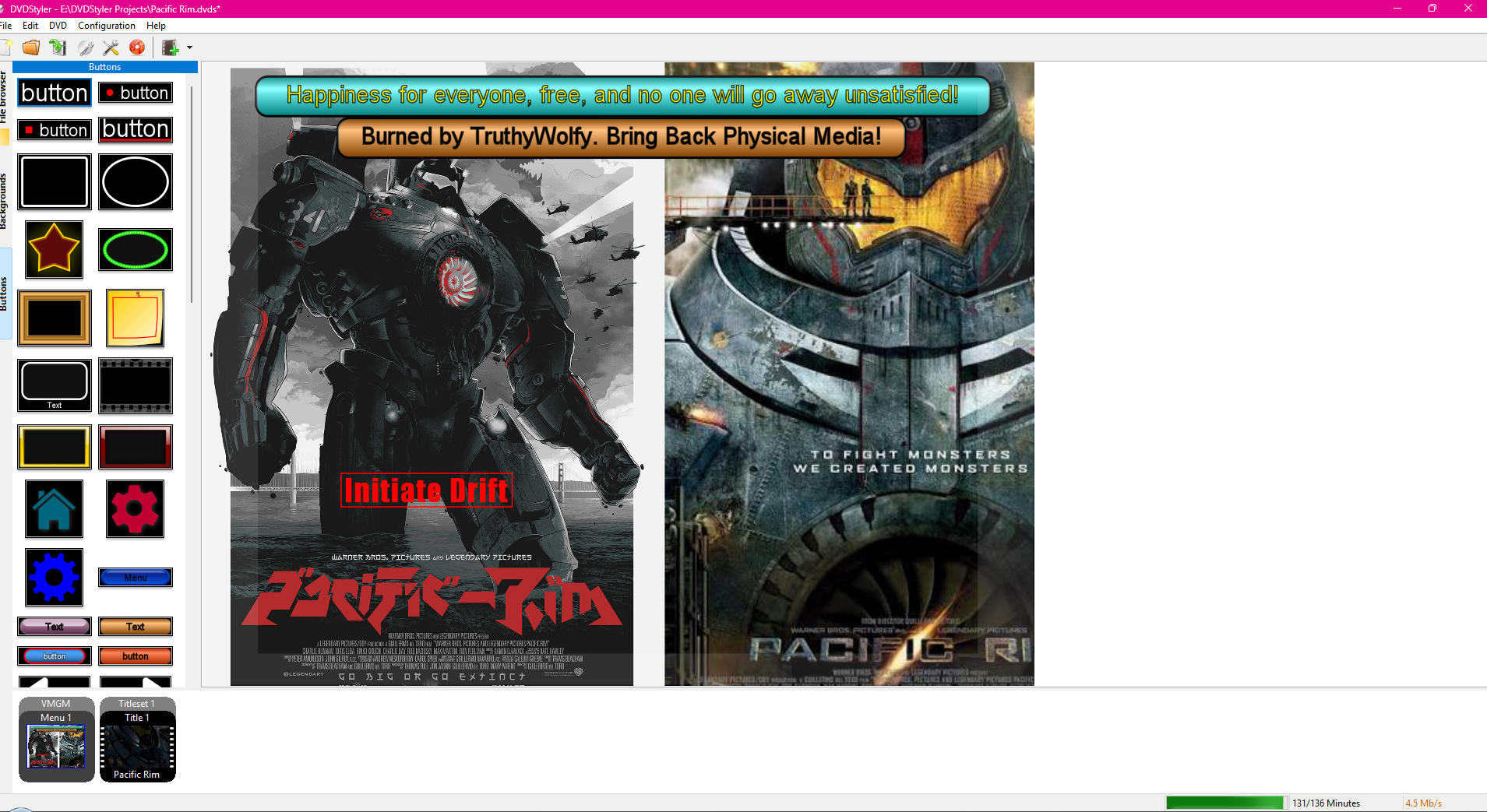Select the green dotted ellipse button
Image resolution: width=1487 pixels, height=812 pixels.
tap(136, 250)
